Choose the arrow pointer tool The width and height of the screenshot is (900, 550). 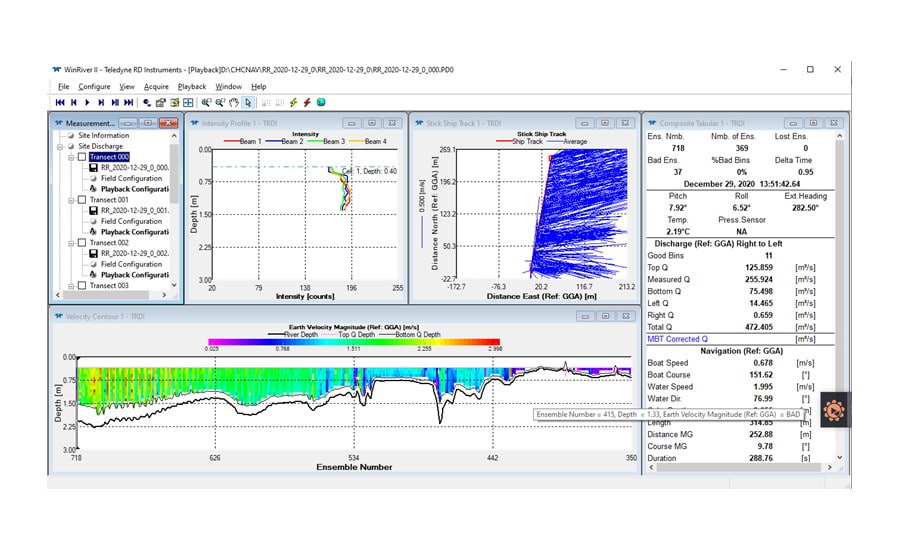(249, 102)
